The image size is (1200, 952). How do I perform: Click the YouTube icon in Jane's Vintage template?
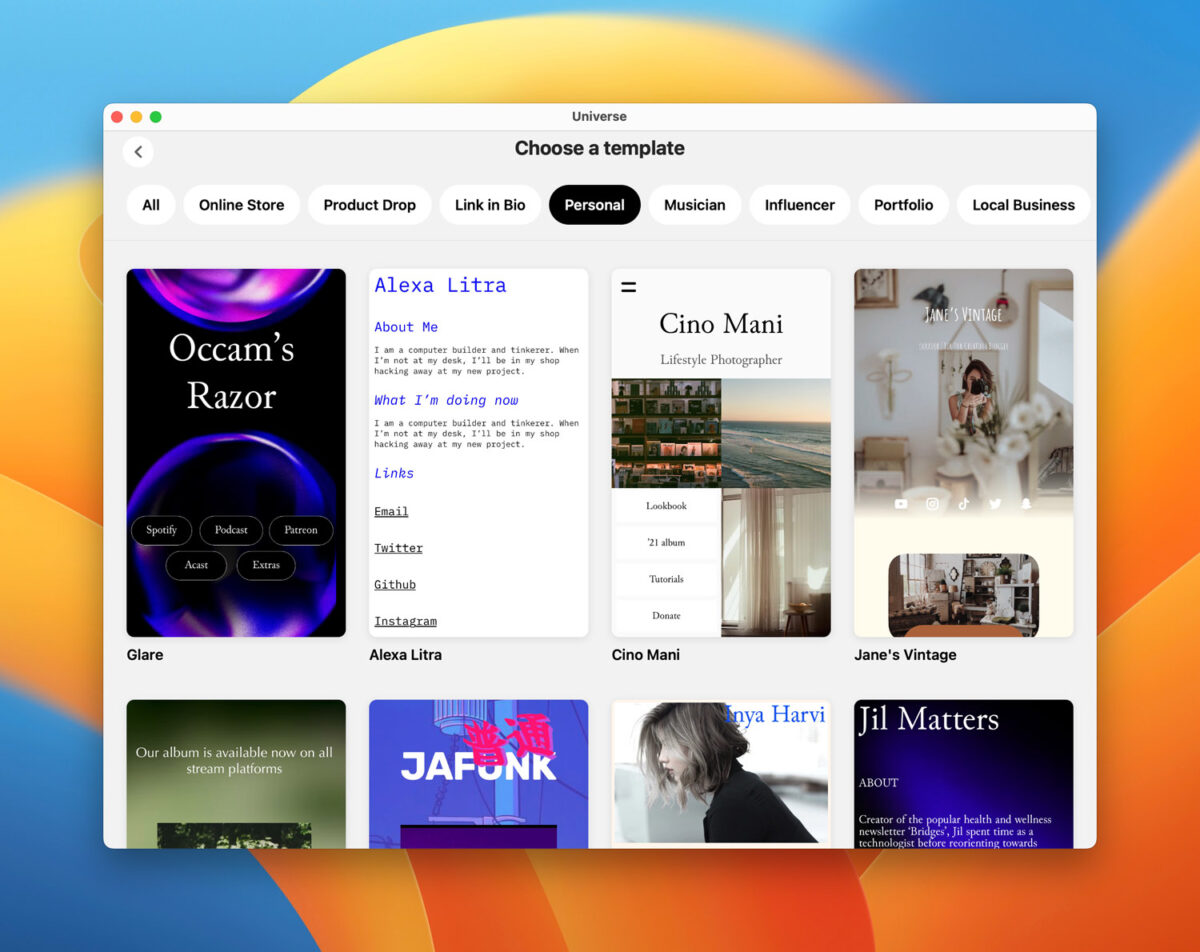click(x=901, y=504)
